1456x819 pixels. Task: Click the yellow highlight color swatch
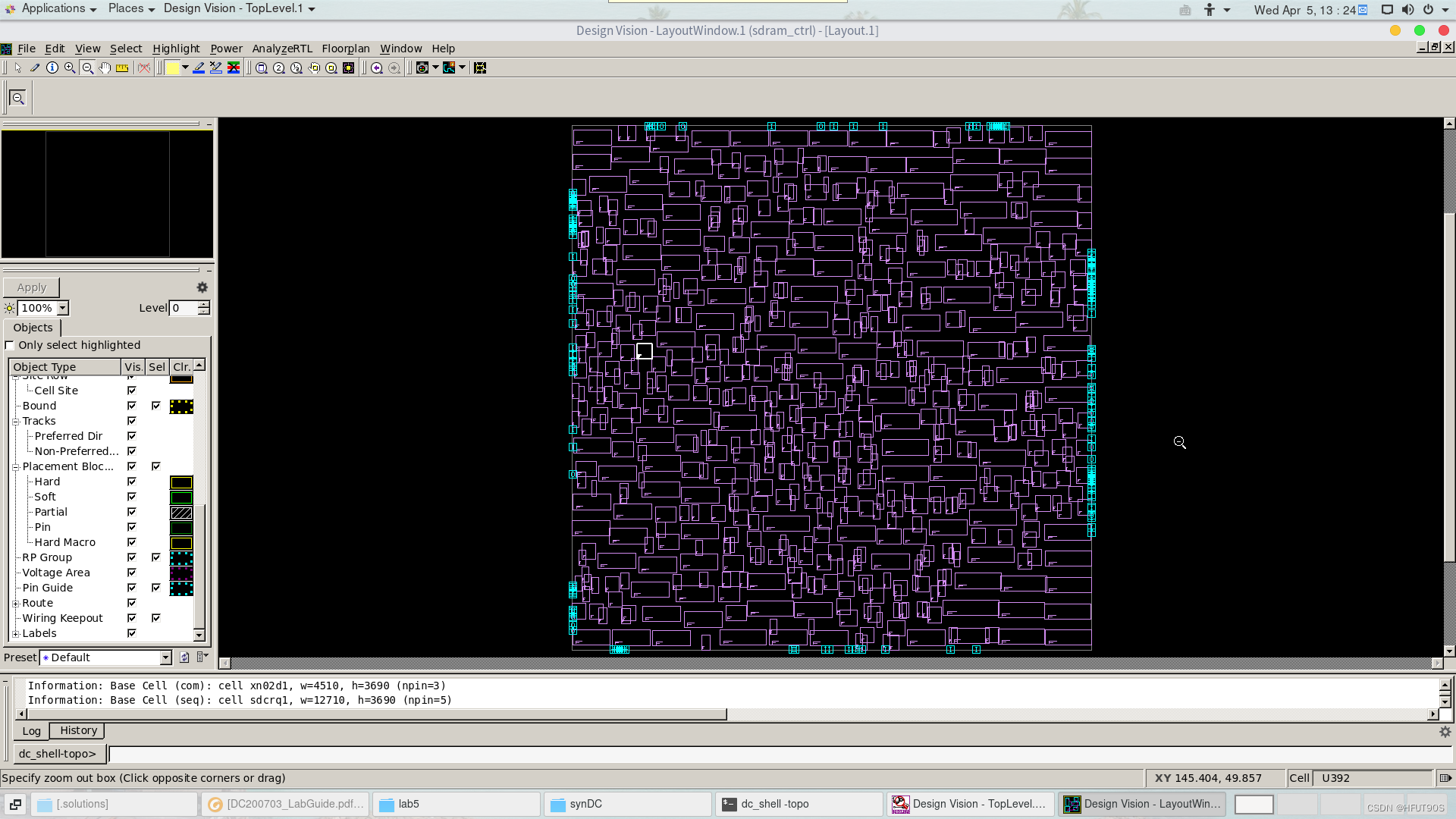coord(173,68)
